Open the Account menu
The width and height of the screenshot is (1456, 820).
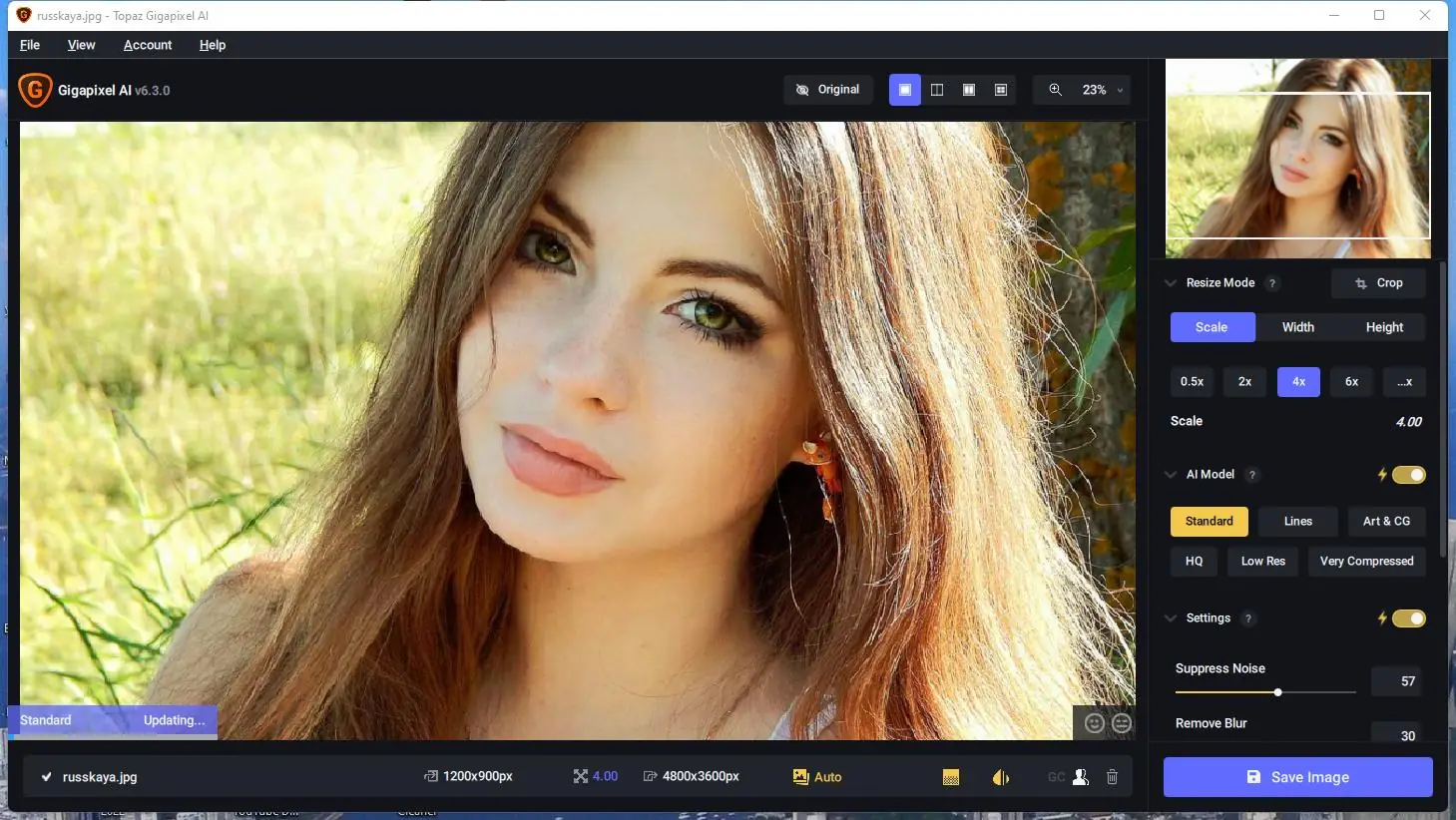pyautogui.click(x=148, y=45)
